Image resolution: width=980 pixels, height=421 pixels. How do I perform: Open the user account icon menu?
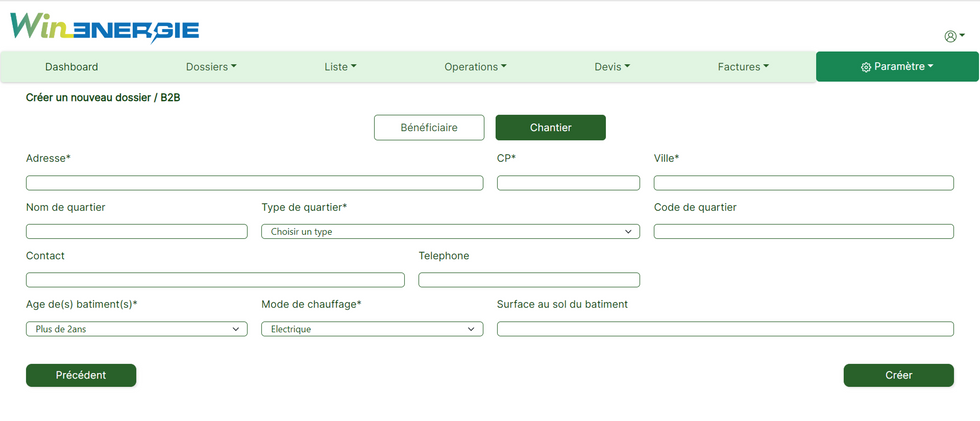(953, 36)
